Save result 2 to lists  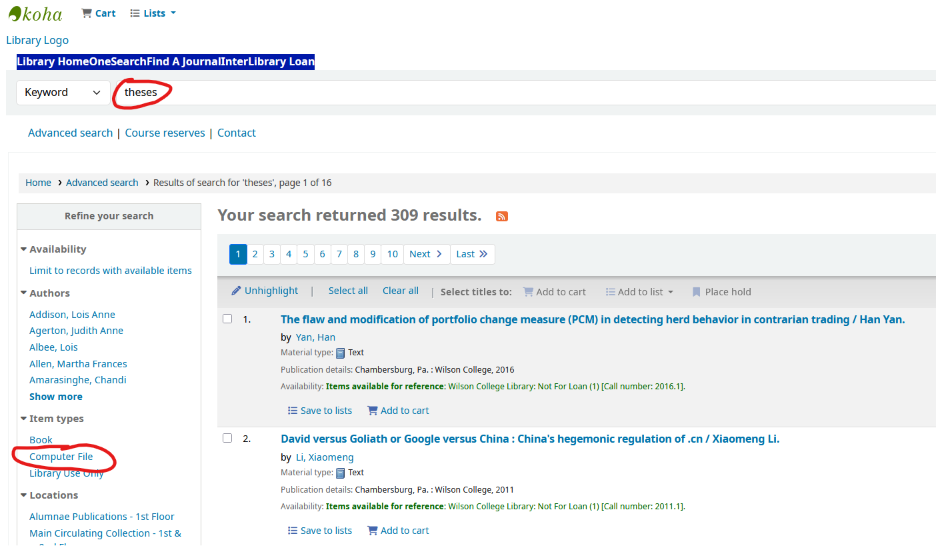pyautogui.click(x=320, y=530)
